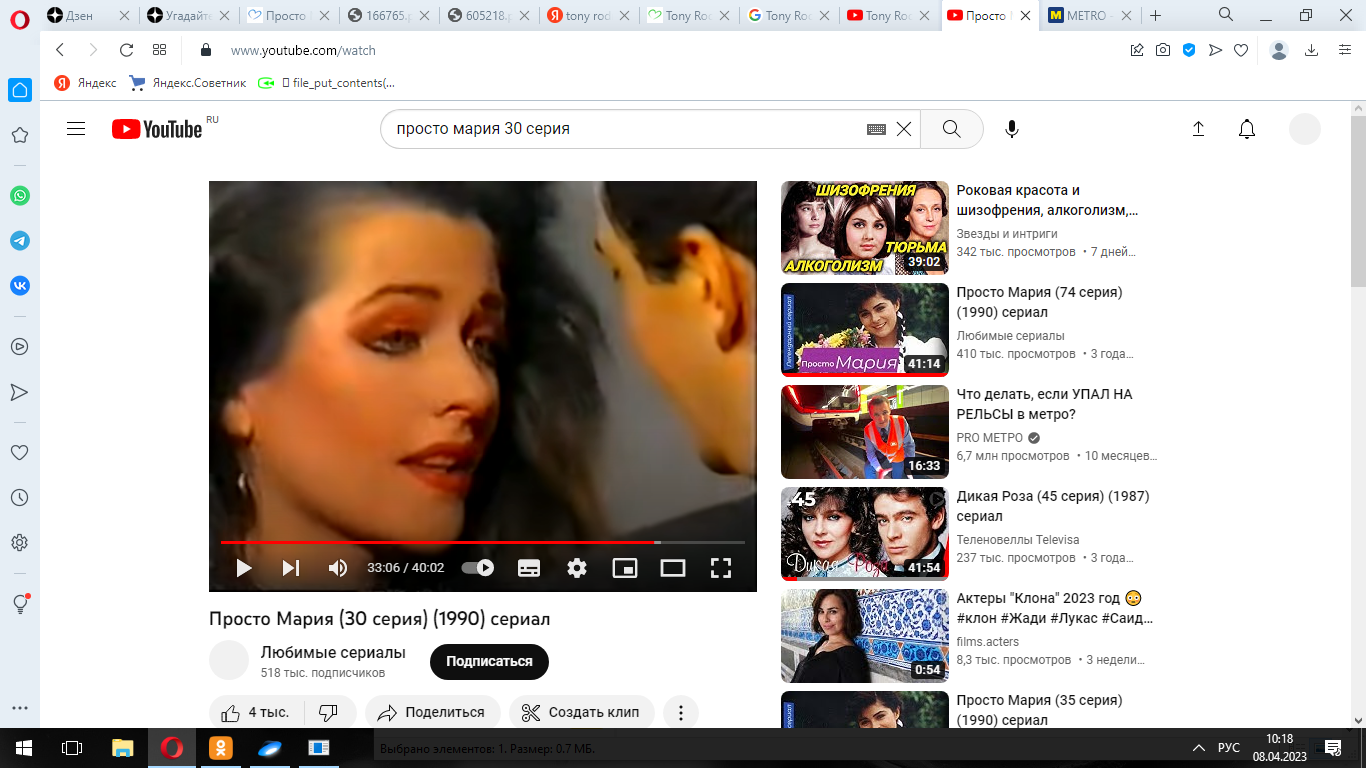Open browser downloads
The width and height of the screenshot is (1366, 768).
tap(1312, 50)
